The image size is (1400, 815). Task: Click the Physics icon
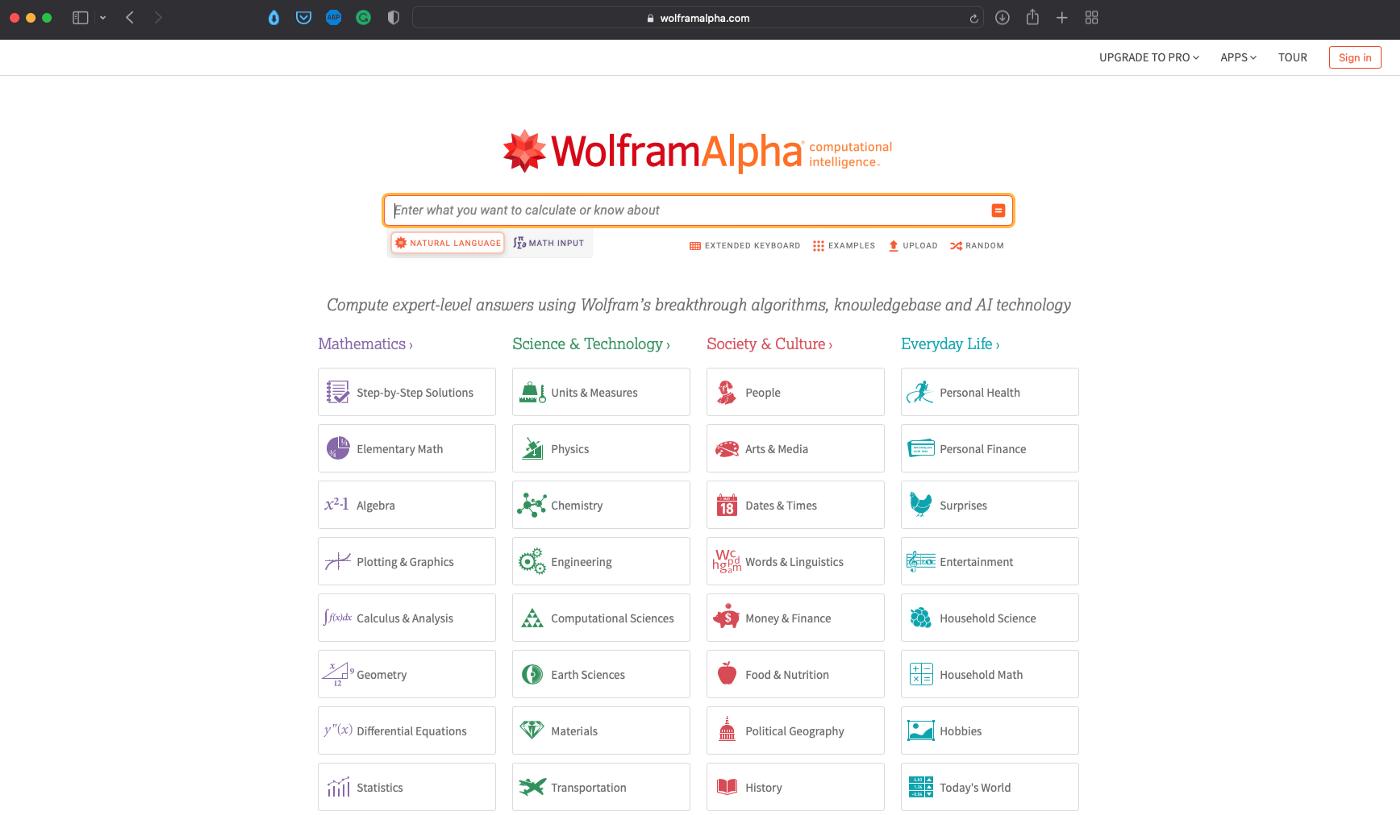click(x=532, y=448)
